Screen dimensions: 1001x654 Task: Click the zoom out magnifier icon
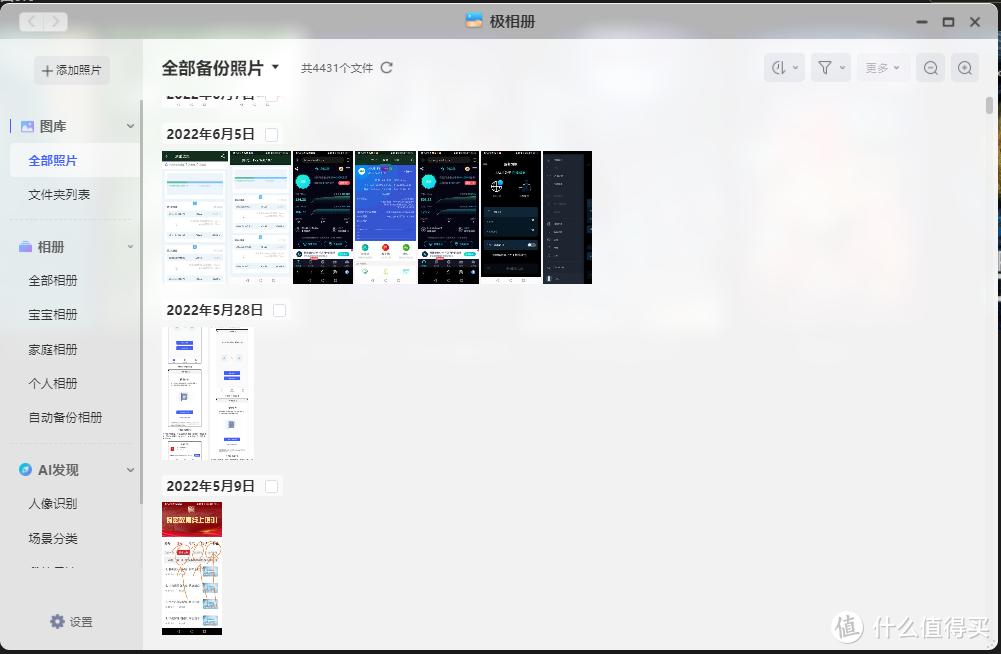(930, 68)
